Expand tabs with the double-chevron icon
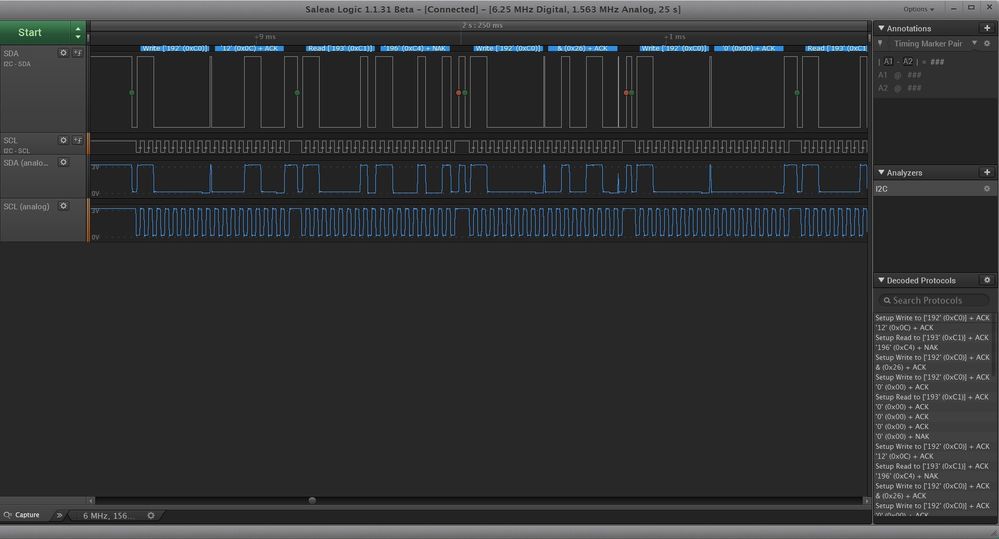999x539 pixels. tap(59, 515)
